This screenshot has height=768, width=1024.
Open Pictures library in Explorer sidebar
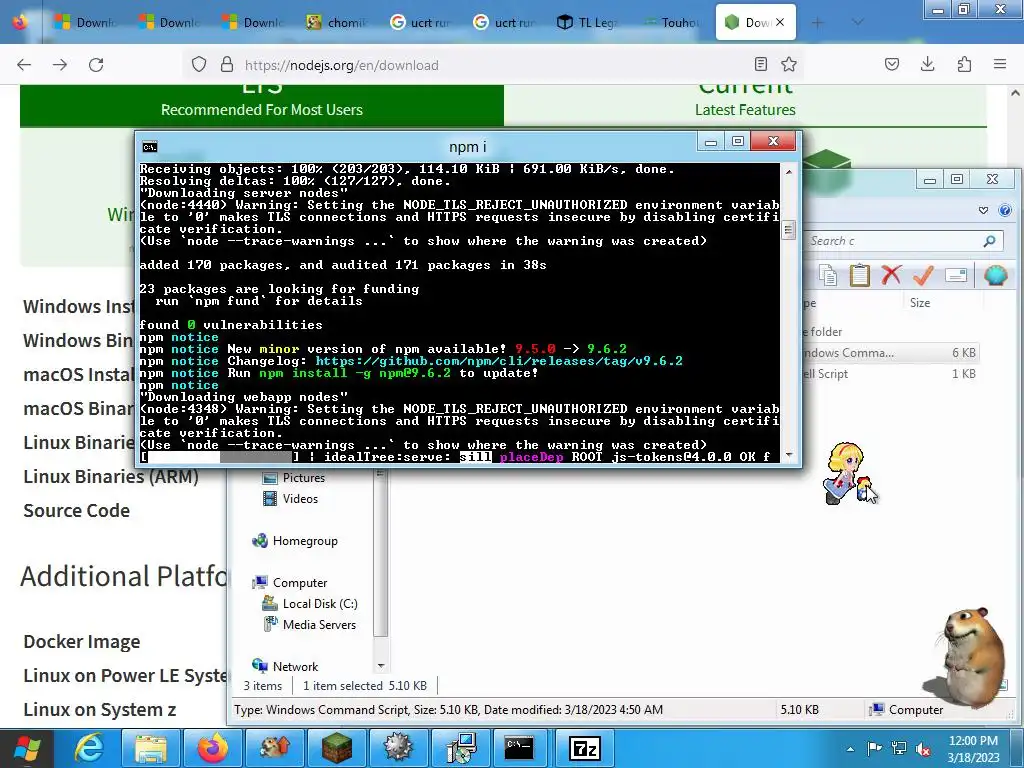tap(293, 478)
